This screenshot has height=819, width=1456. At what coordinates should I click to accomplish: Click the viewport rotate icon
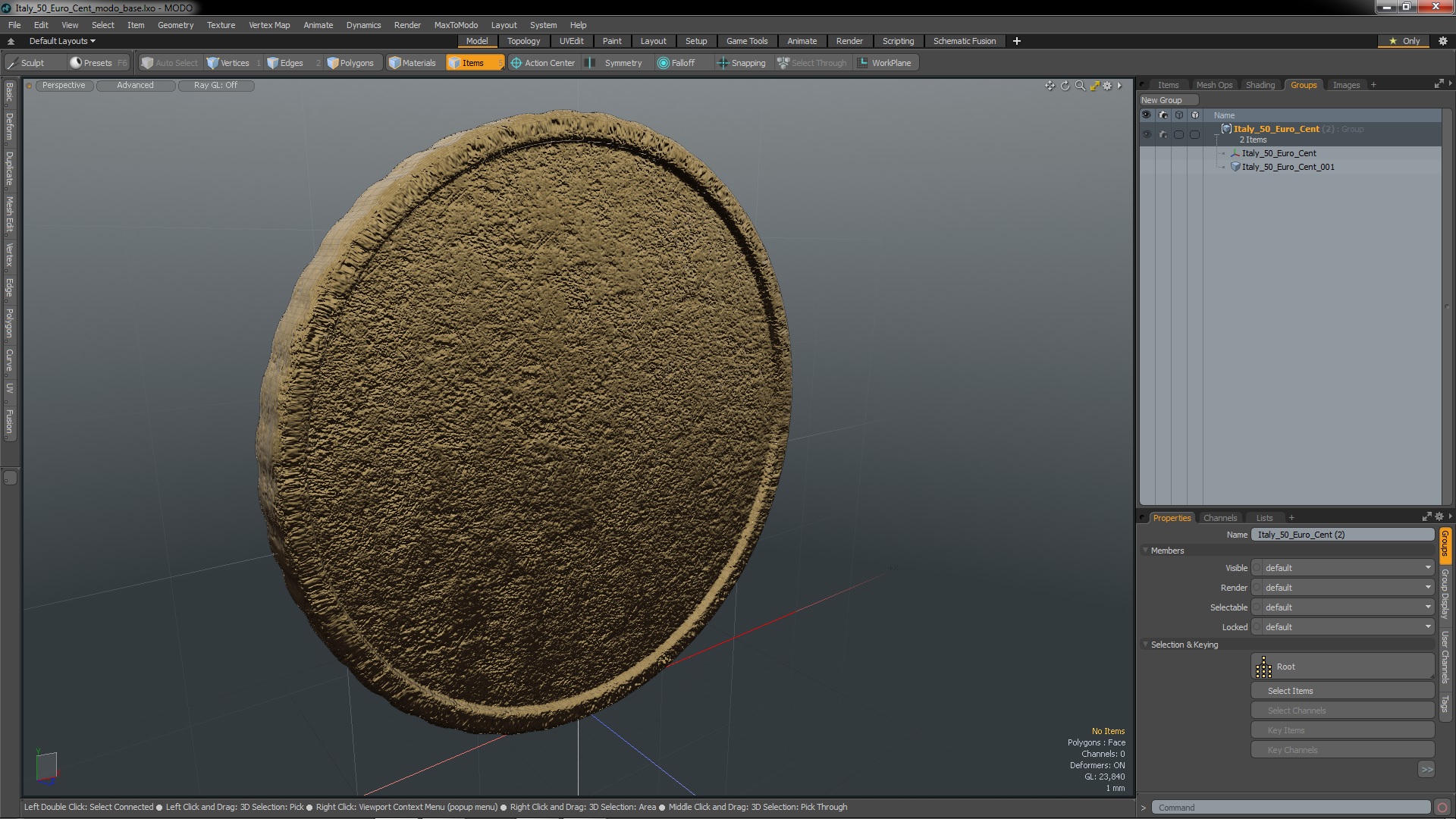click(1065, 86)
